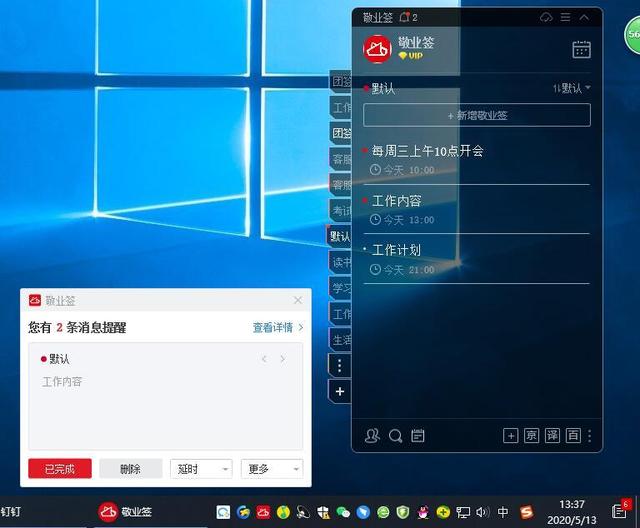Click the 工作内容 text in reminder popup
This screenshot has height=528, width=640.
click(x=62, y=382)
